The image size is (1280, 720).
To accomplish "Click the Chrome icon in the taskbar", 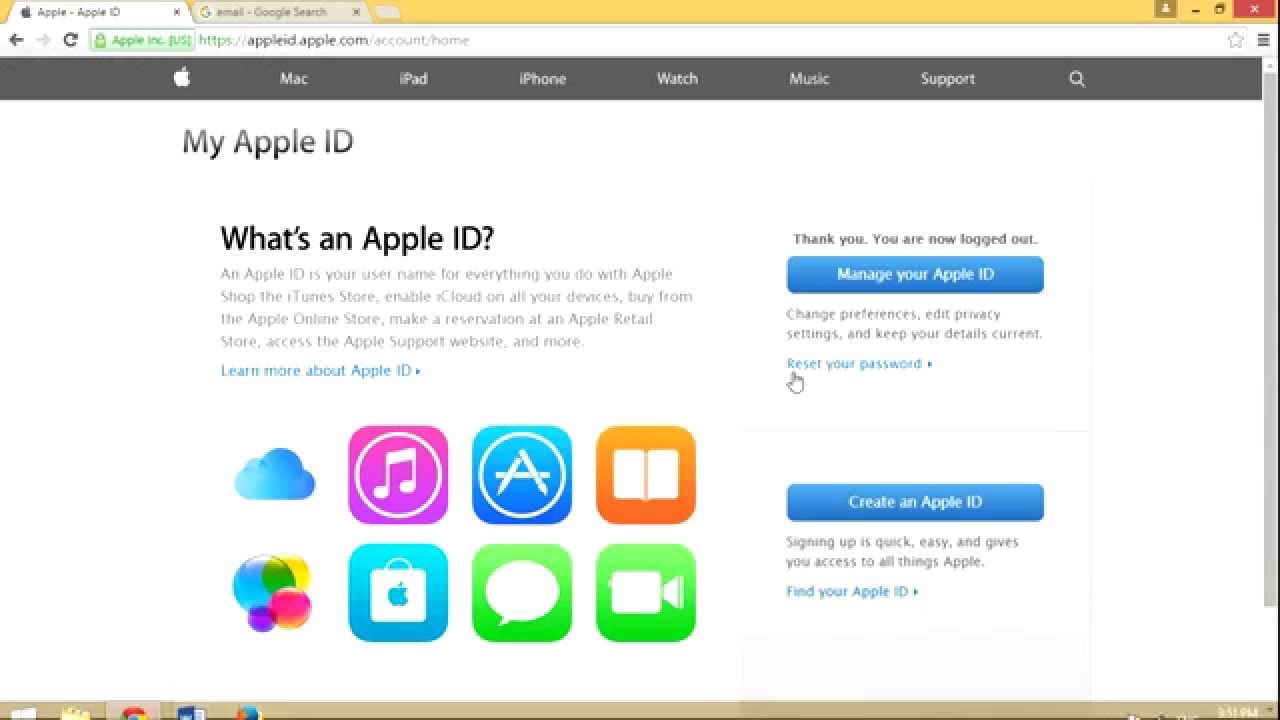I will pyautogui.click(x=133, y=714).
